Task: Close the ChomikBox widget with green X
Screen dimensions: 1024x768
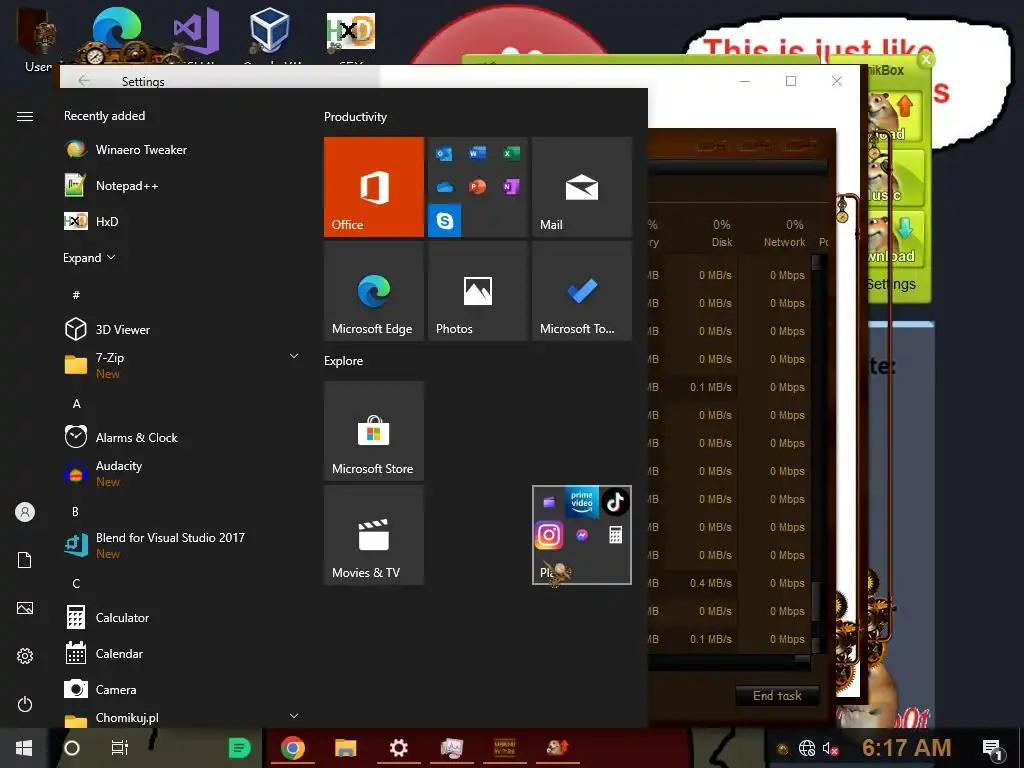Action: click(x=925, y=60)
